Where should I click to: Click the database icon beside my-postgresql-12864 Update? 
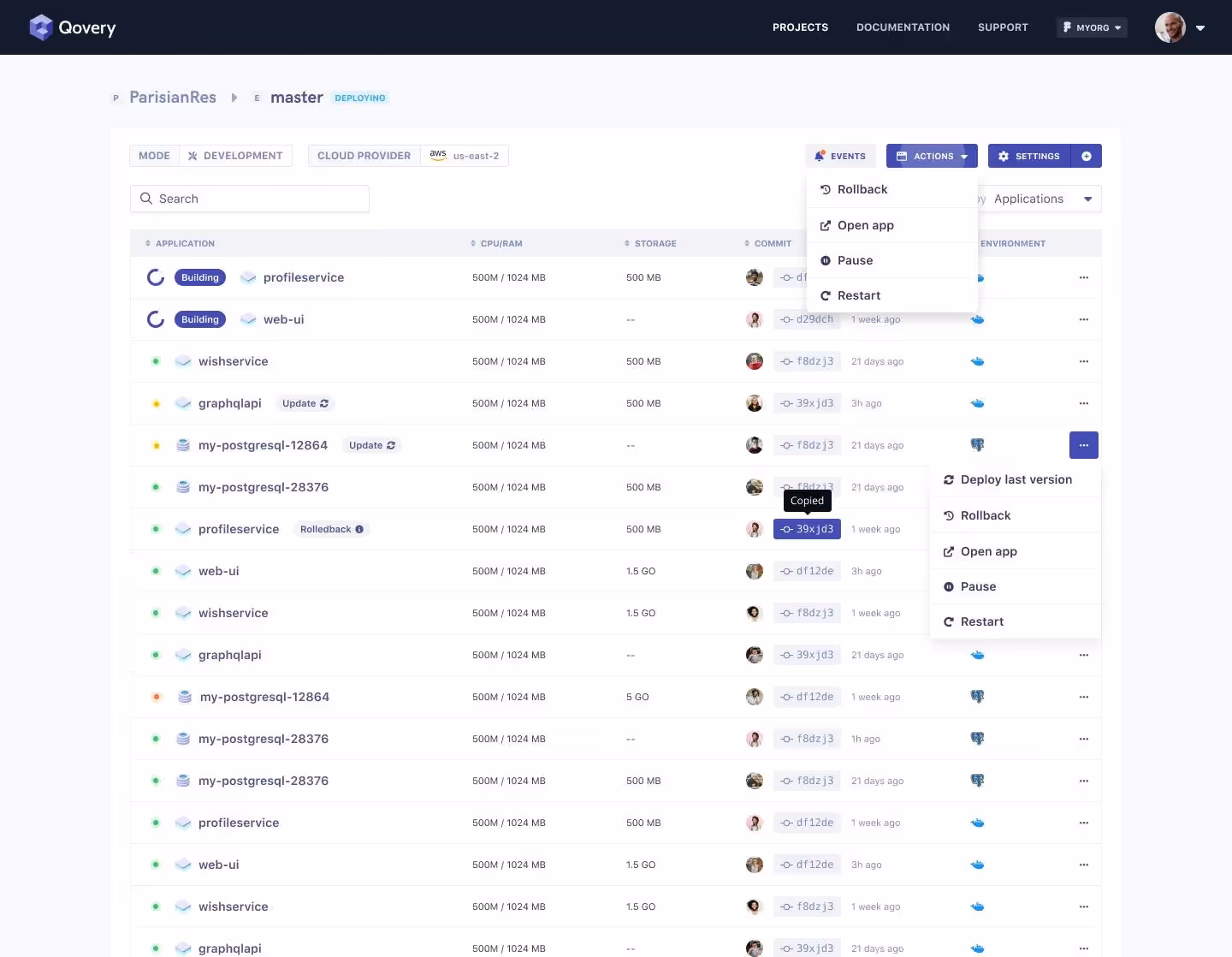(183, 445)
